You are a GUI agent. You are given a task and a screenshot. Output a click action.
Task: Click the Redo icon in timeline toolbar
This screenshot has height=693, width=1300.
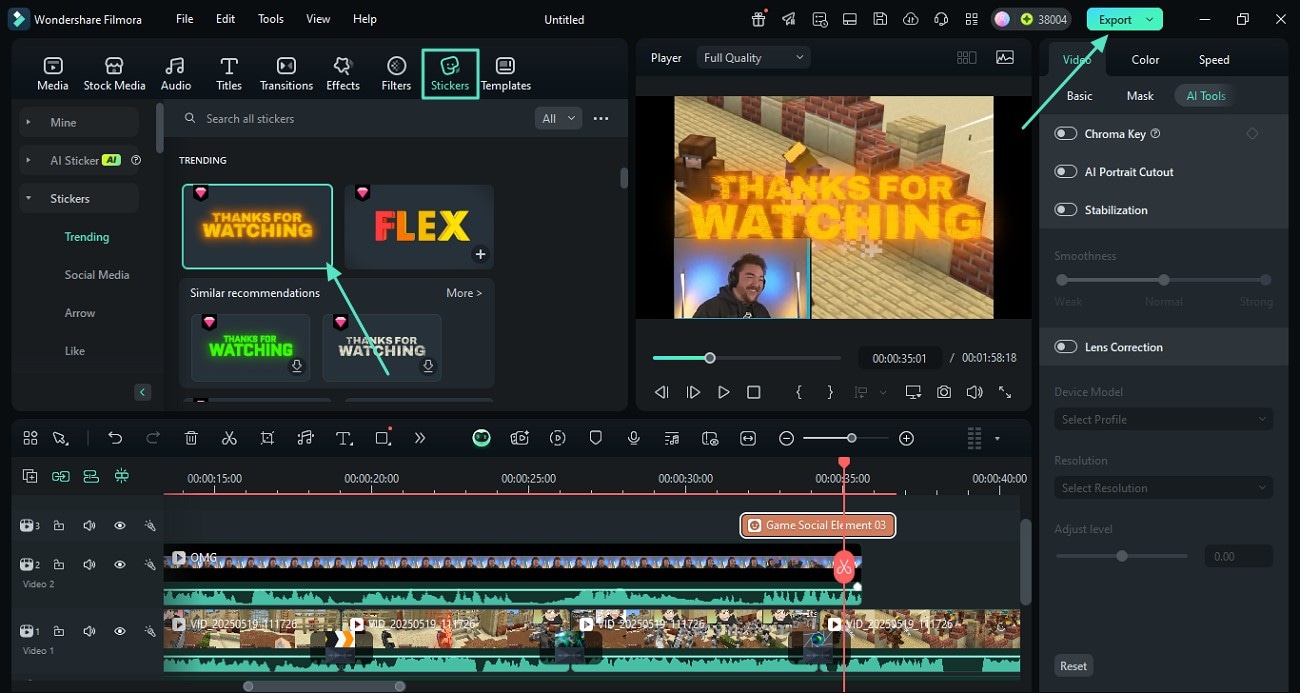tap(153, 438)
